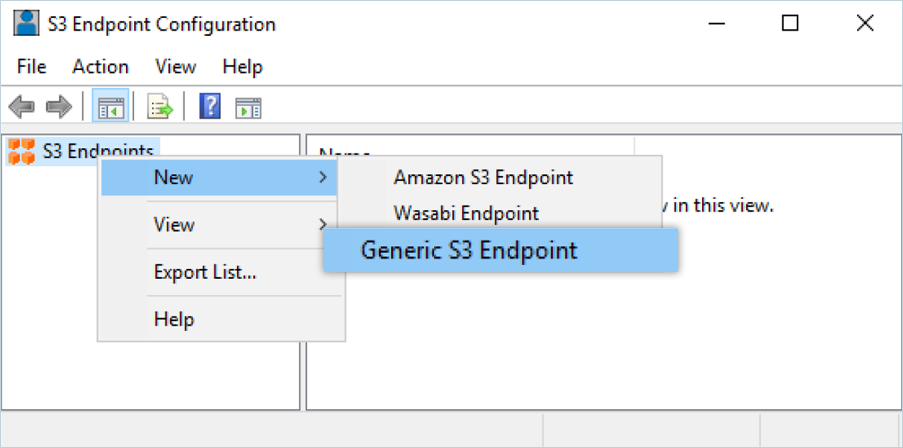Click the S3 Endpoint Configuration title icon
This screenshot has height=448, width=903.
click(27, 23)
